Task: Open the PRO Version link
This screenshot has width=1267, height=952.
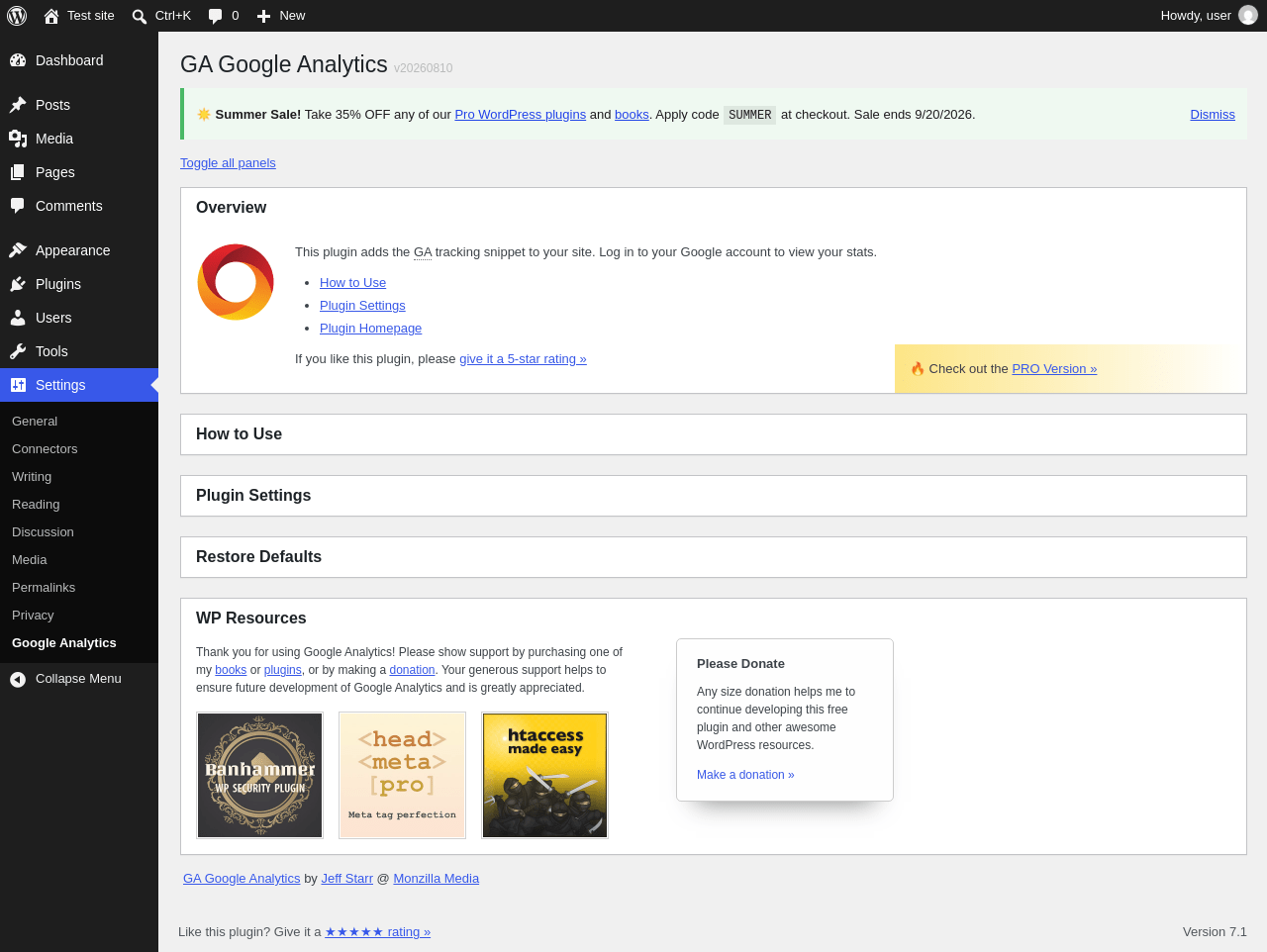Action: click(1054, 369)
